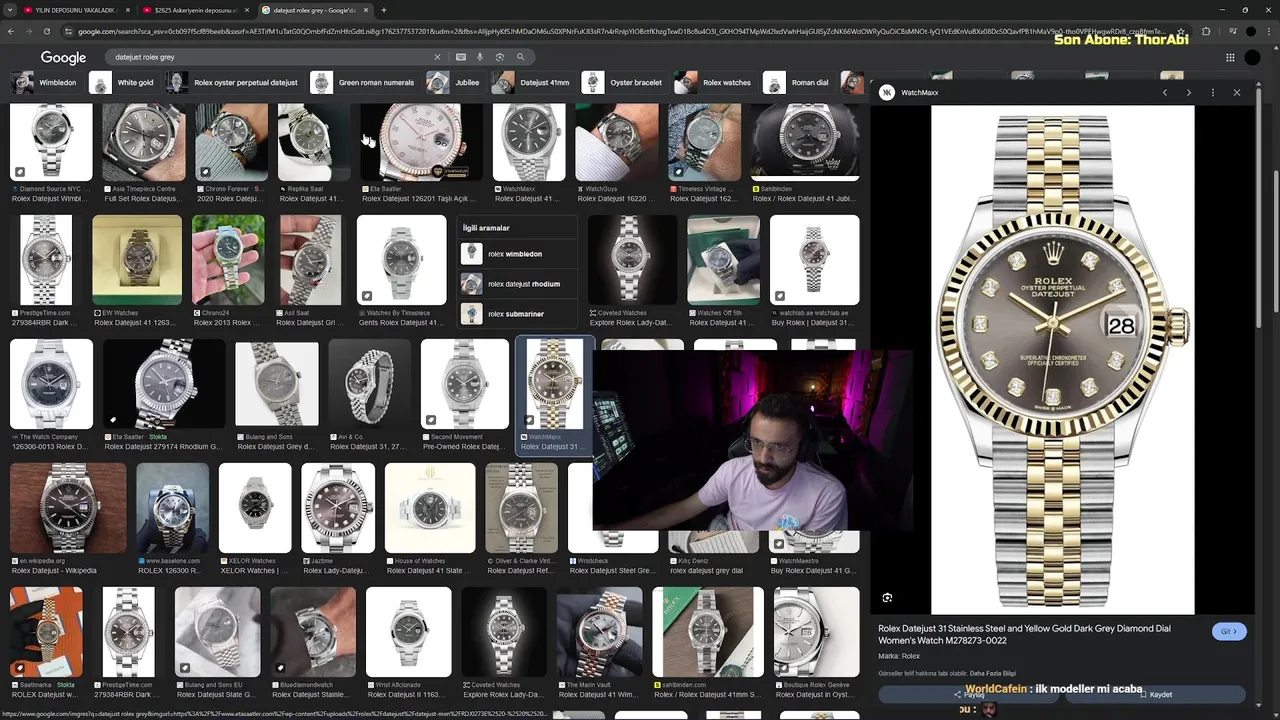Image resolution: width=1280 pixels, height=720 pixels.
Task: Open the Sahibinden Datejust 41 Jubilee thumbnail
Action: (x=805, y=142)
